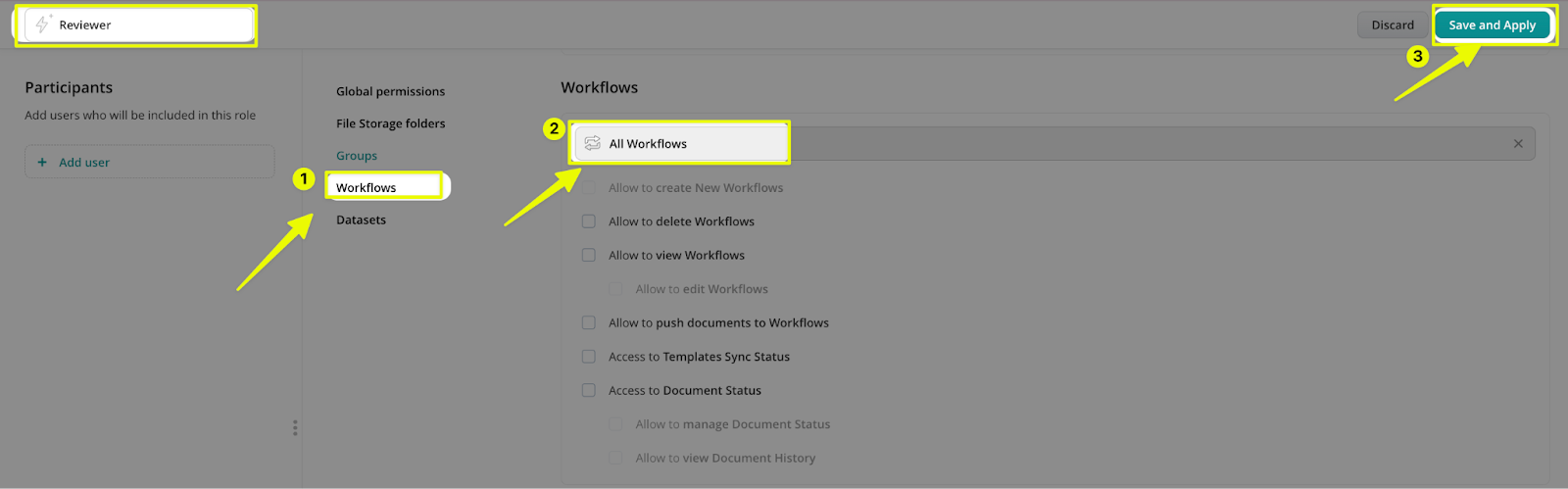Image resolution: width=1568 pixels, height=489 pixels.
Task: Tick Allow to create New Workflows
Action: point(589,188)
